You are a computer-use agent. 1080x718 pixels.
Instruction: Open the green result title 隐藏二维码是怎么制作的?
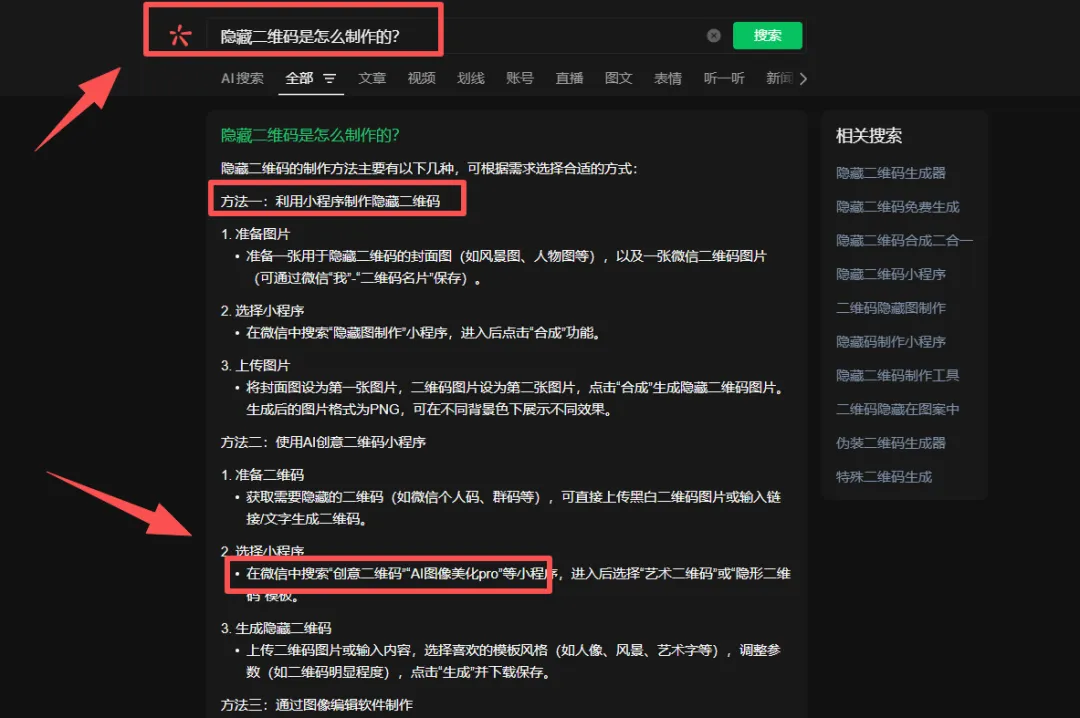point(310,135)
